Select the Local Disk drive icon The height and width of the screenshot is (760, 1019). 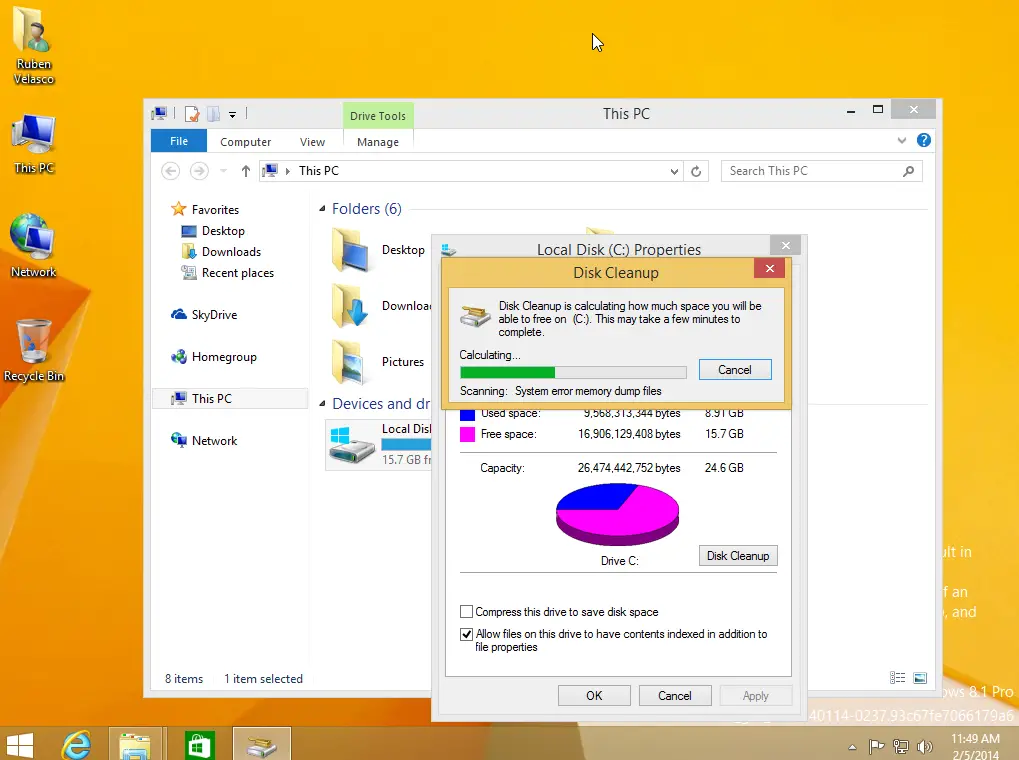coord(352,445)
